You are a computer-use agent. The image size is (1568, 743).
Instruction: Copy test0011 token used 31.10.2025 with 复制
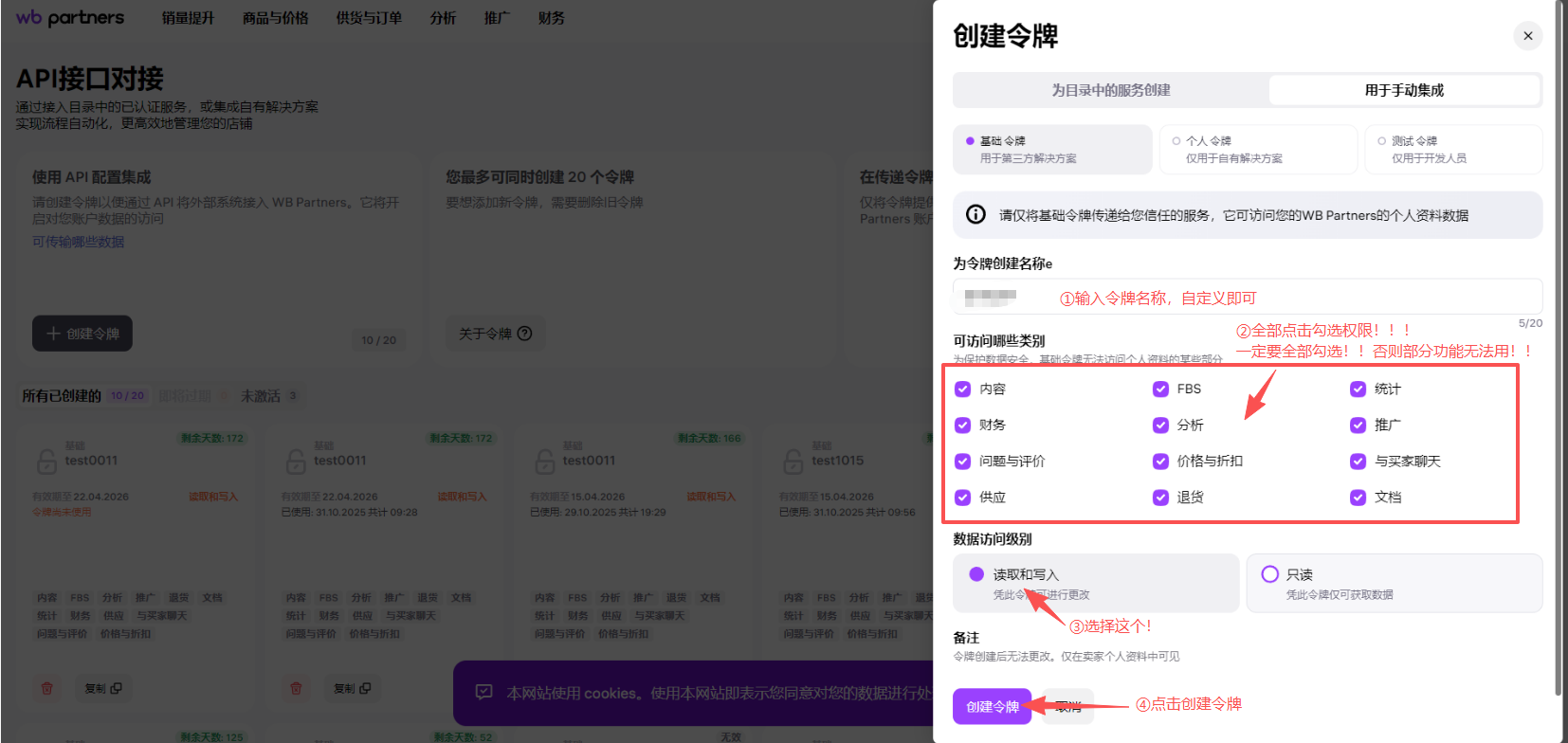tap(352, 688)
